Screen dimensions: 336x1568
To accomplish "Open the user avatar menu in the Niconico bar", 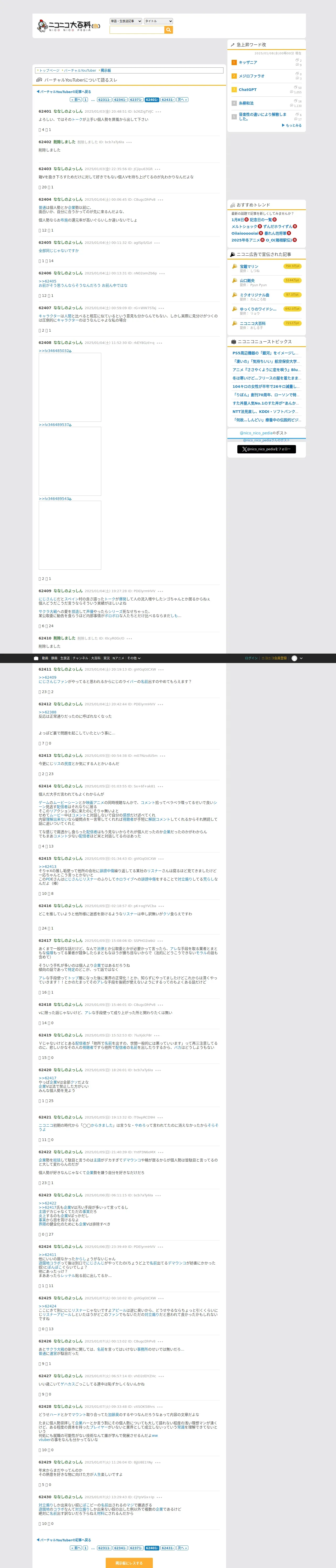I will (x=297, y=658).
